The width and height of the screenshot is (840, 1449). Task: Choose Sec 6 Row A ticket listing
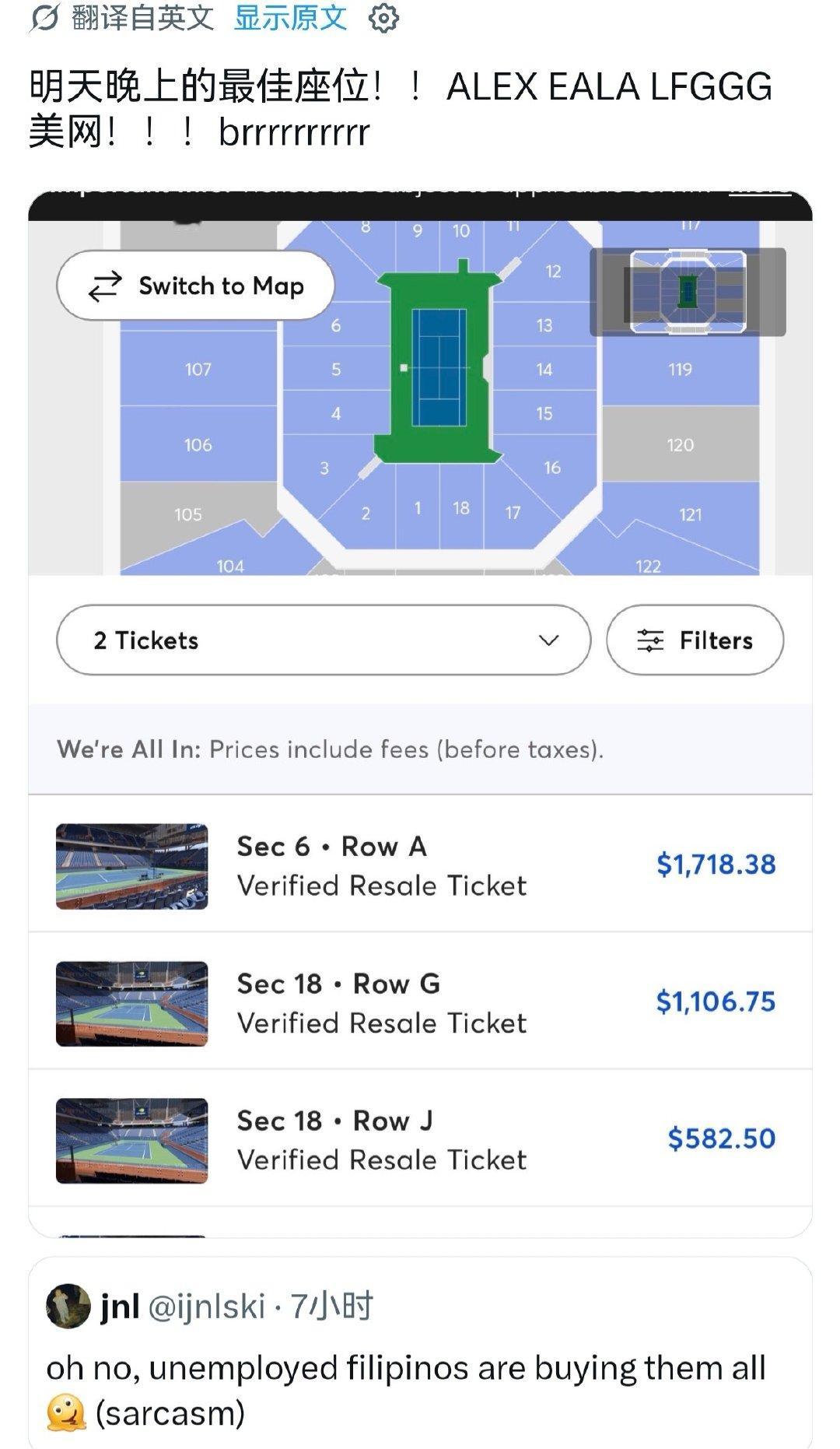click(420, 865)
